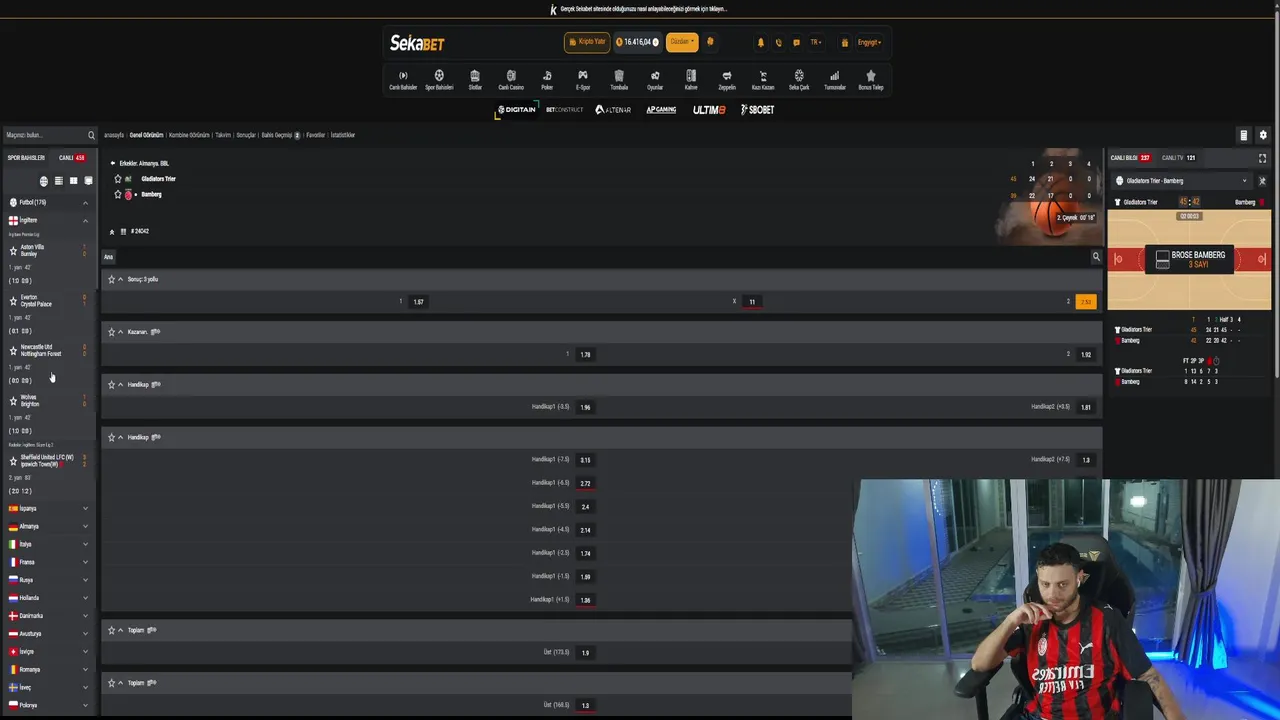Favorite the Everton - Crystal Palace match
1280x720 pixels.
[13, 301]
